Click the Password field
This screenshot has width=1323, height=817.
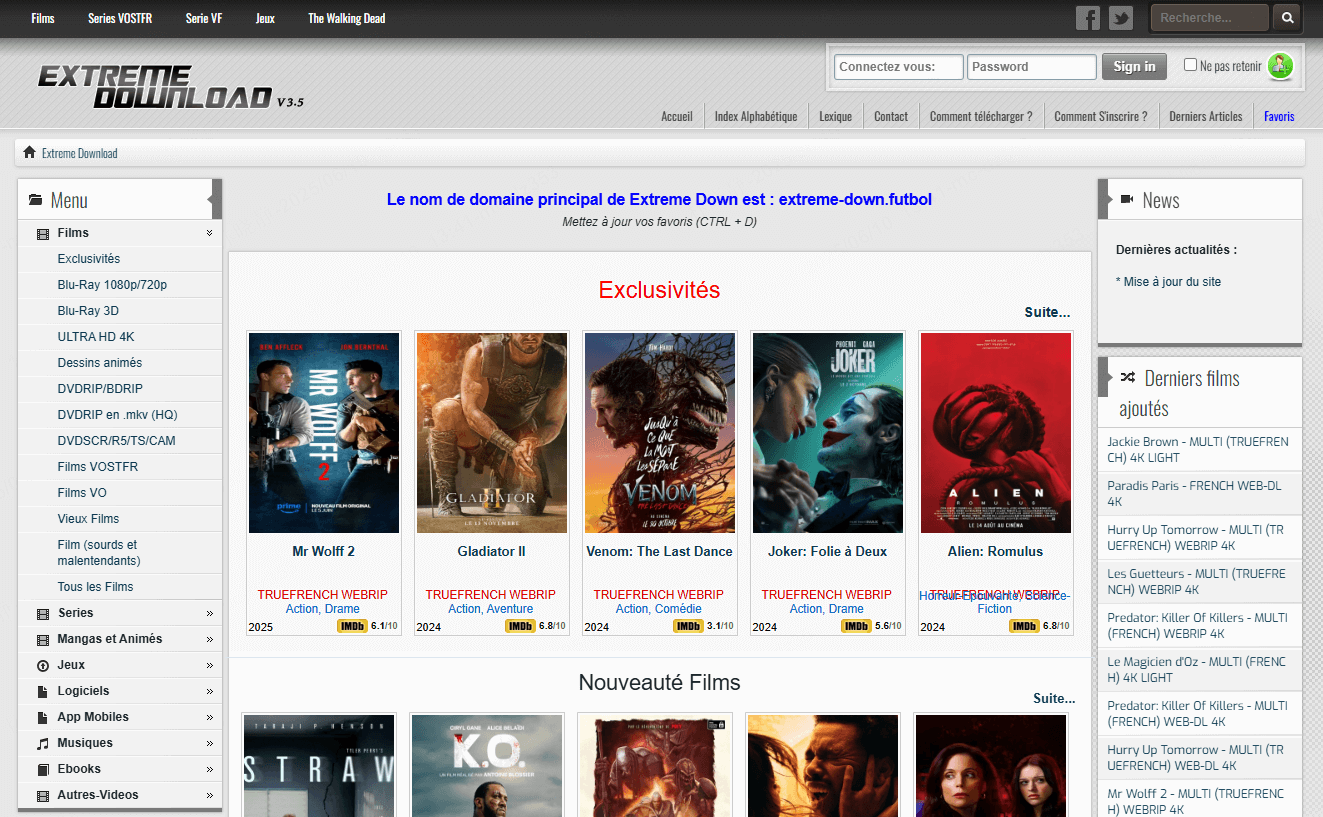1032,67
